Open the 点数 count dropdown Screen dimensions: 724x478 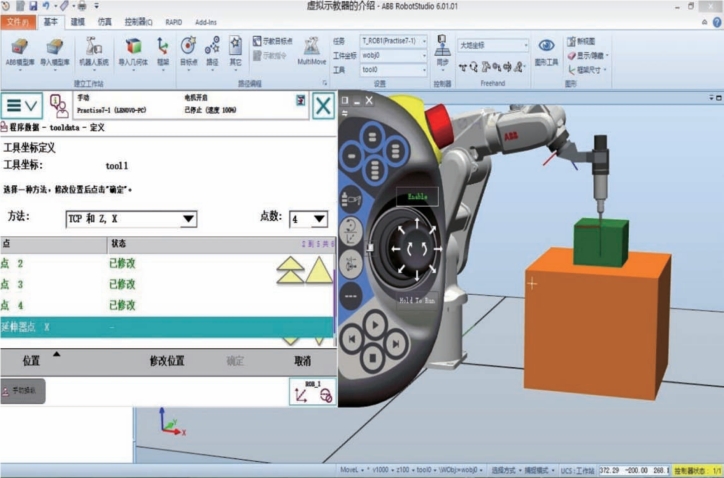tap(308, 219)
